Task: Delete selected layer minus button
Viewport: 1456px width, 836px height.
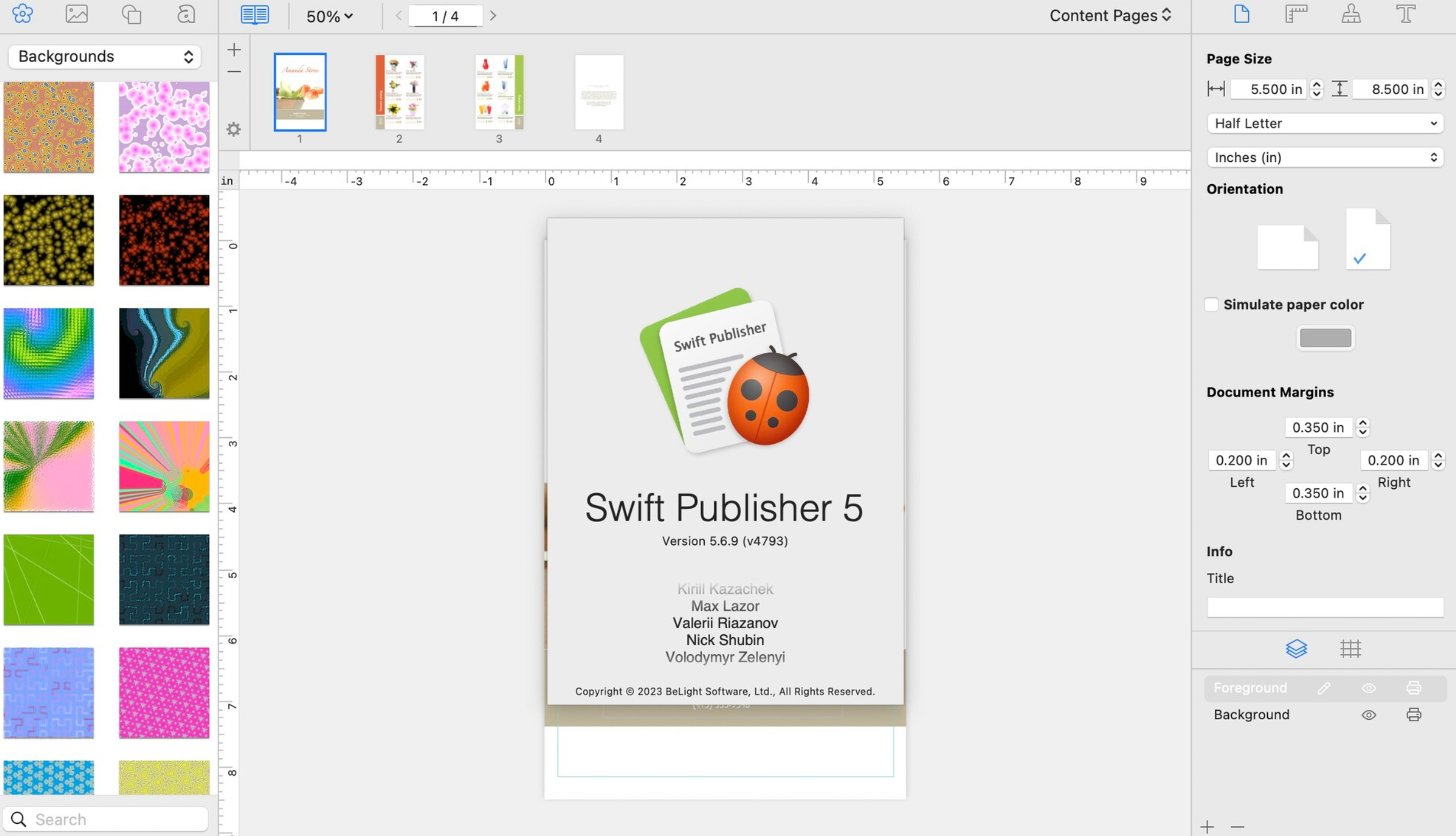Action: 1237,827
